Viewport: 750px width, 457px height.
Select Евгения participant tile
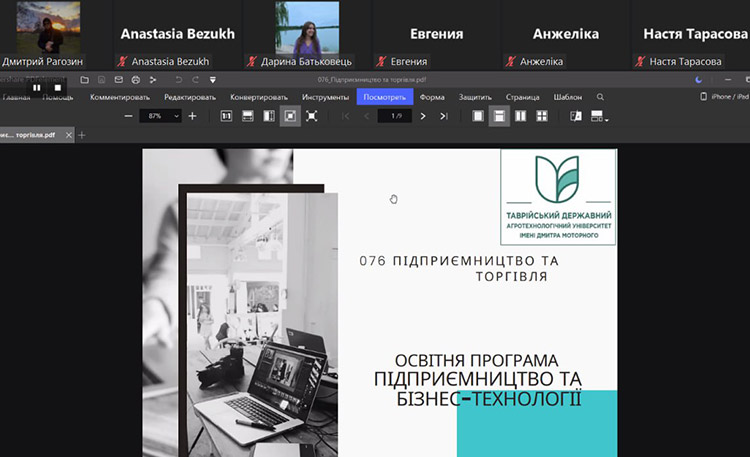point(436,34)
